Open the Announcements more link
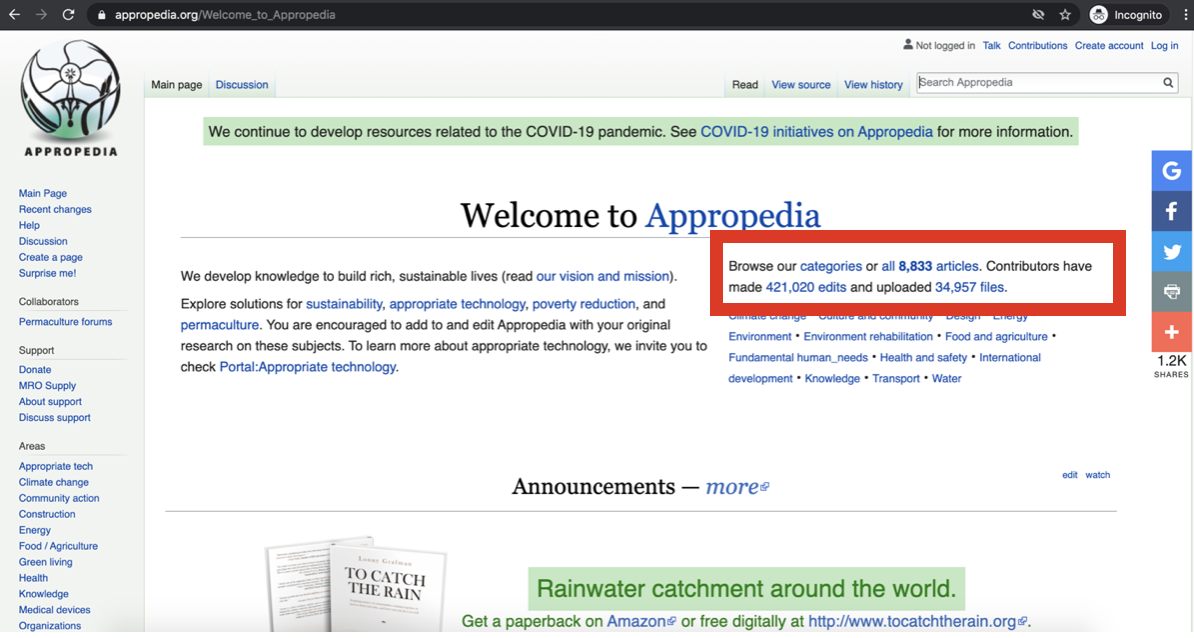1194x638 pixels. coord(736,487)
